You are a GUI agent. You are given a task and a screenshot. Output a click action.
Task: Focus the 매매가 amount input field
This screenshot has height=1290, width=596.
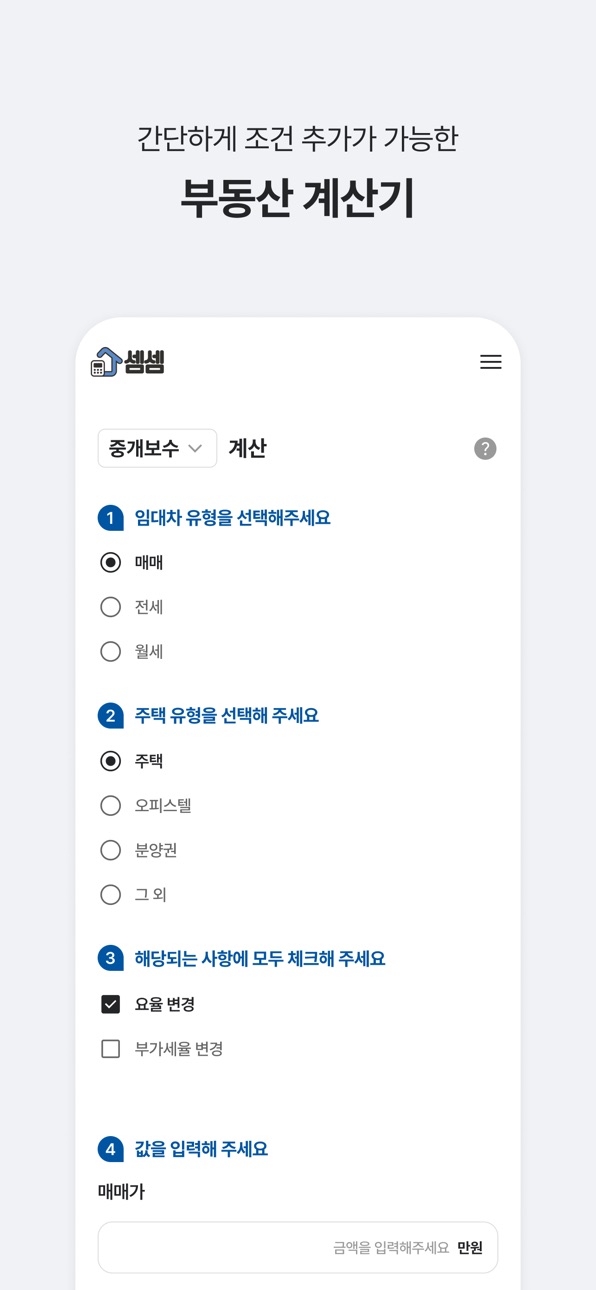click(x=298, y=1247)
